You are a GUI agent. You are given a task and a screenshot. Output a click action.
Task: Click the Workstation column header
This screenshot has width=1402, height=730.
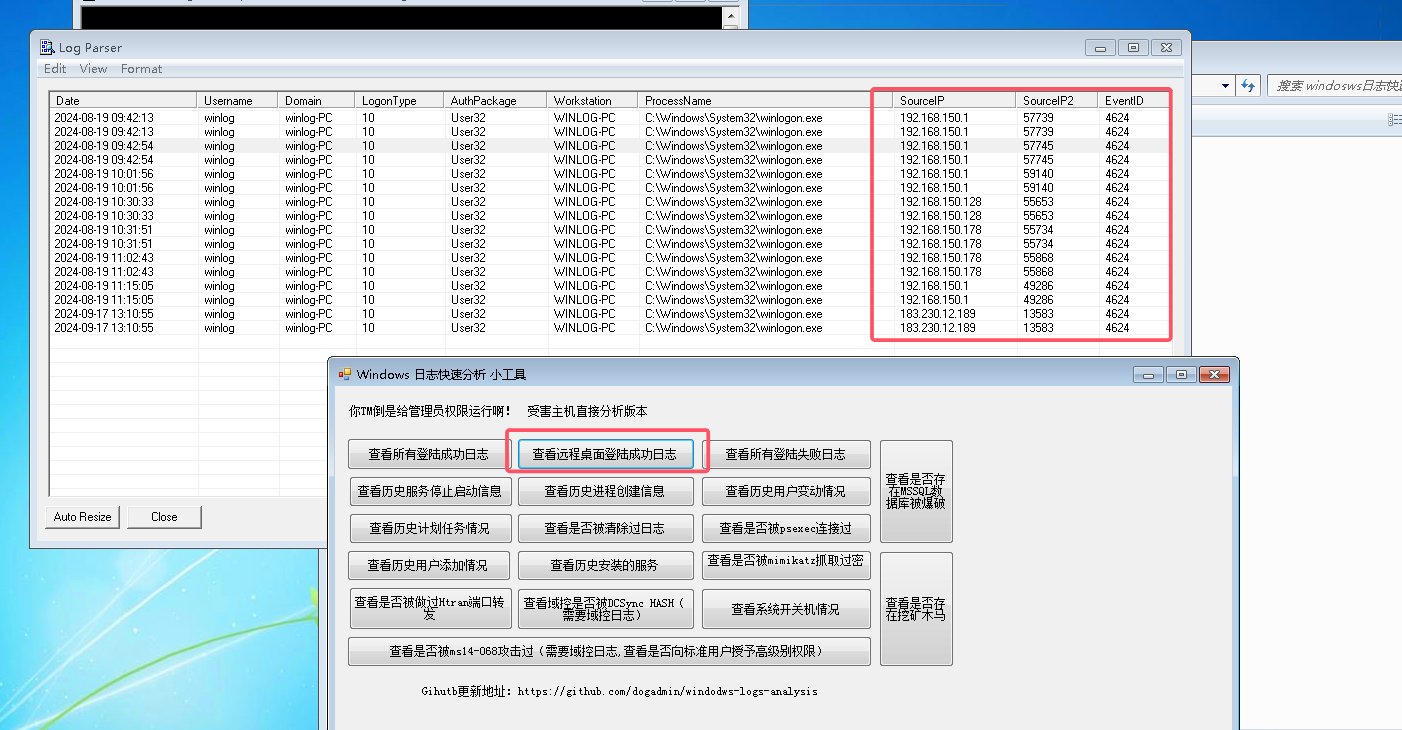point(593,100)
